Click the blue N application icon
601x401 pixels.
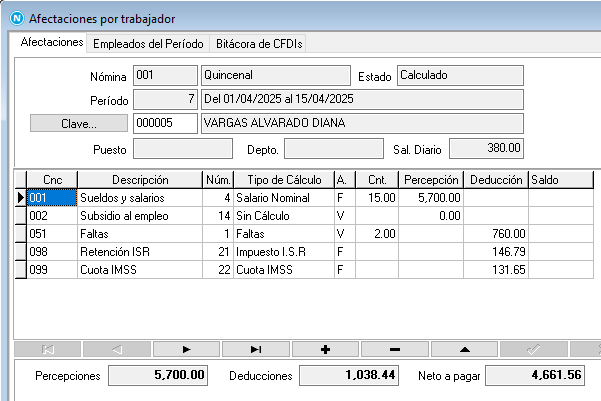click(17, 18)
